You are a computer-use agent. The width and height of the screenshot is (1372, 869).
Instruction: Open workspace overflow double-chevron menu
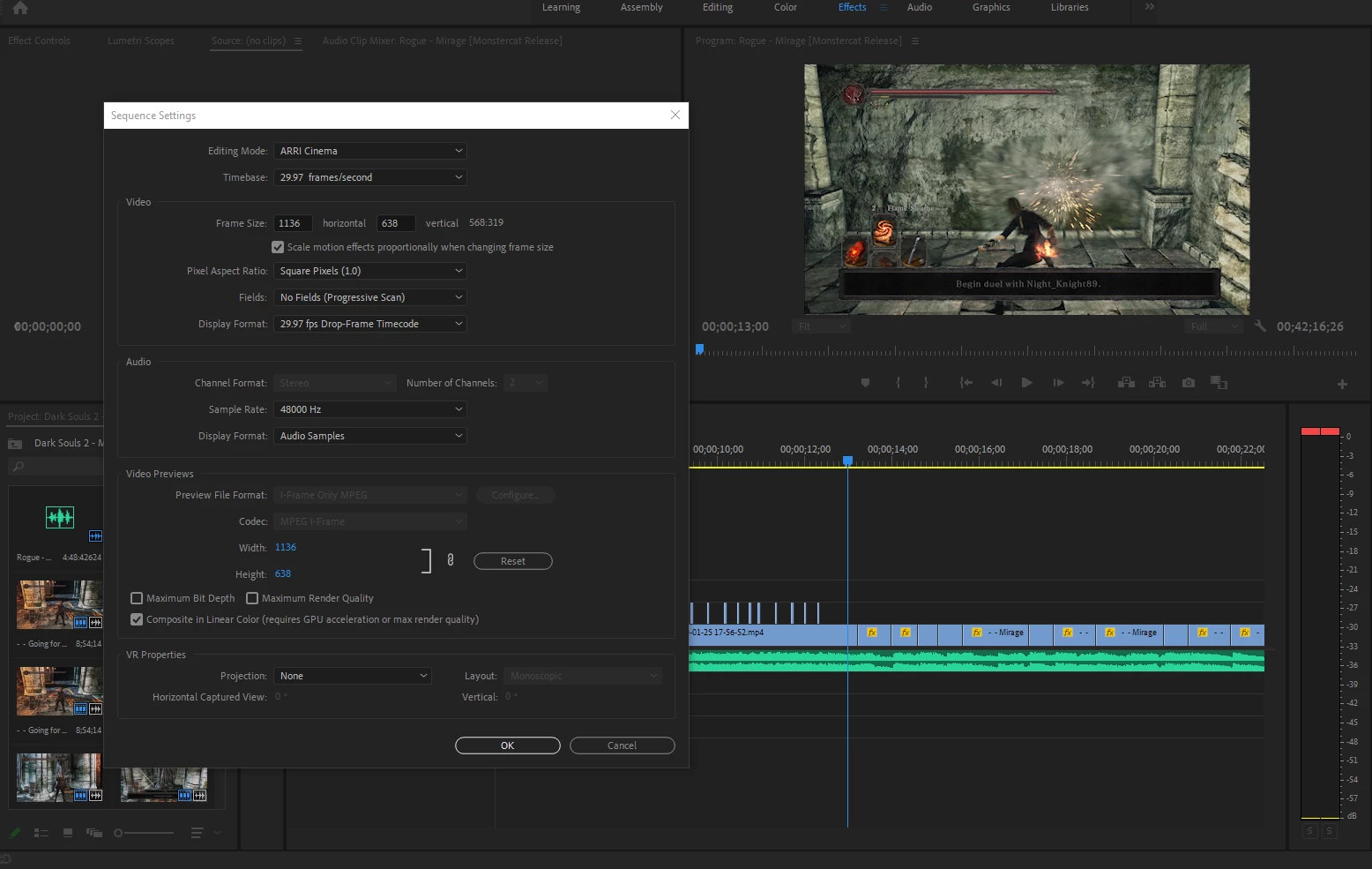pyautogui.click(x=1149, y=6)
